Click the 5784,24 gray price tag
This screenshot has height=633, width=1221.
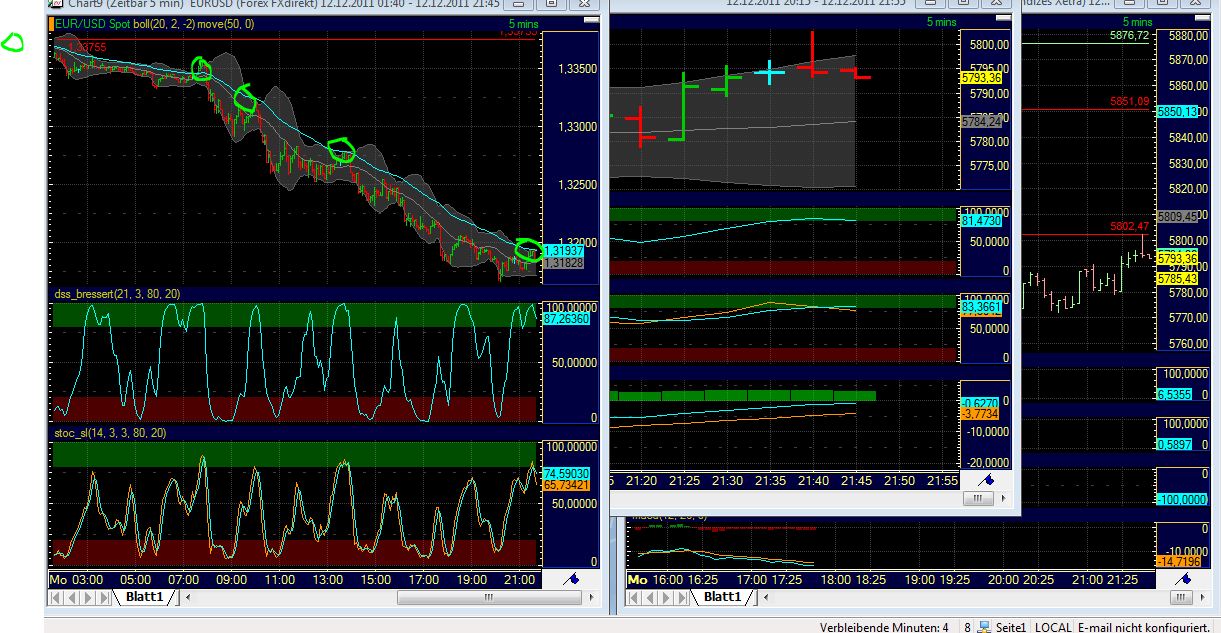coord(980,121)
